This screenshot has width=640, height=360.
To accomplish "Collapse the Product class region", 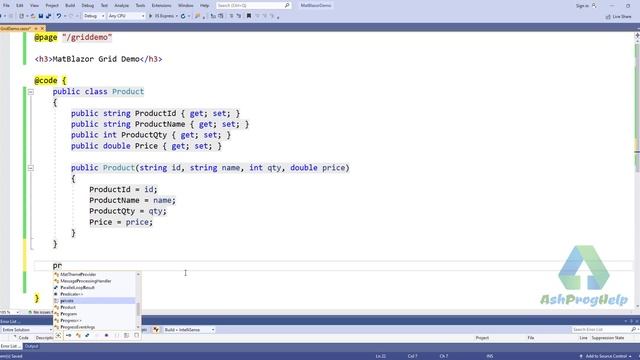I will click(x=31, y=92).
